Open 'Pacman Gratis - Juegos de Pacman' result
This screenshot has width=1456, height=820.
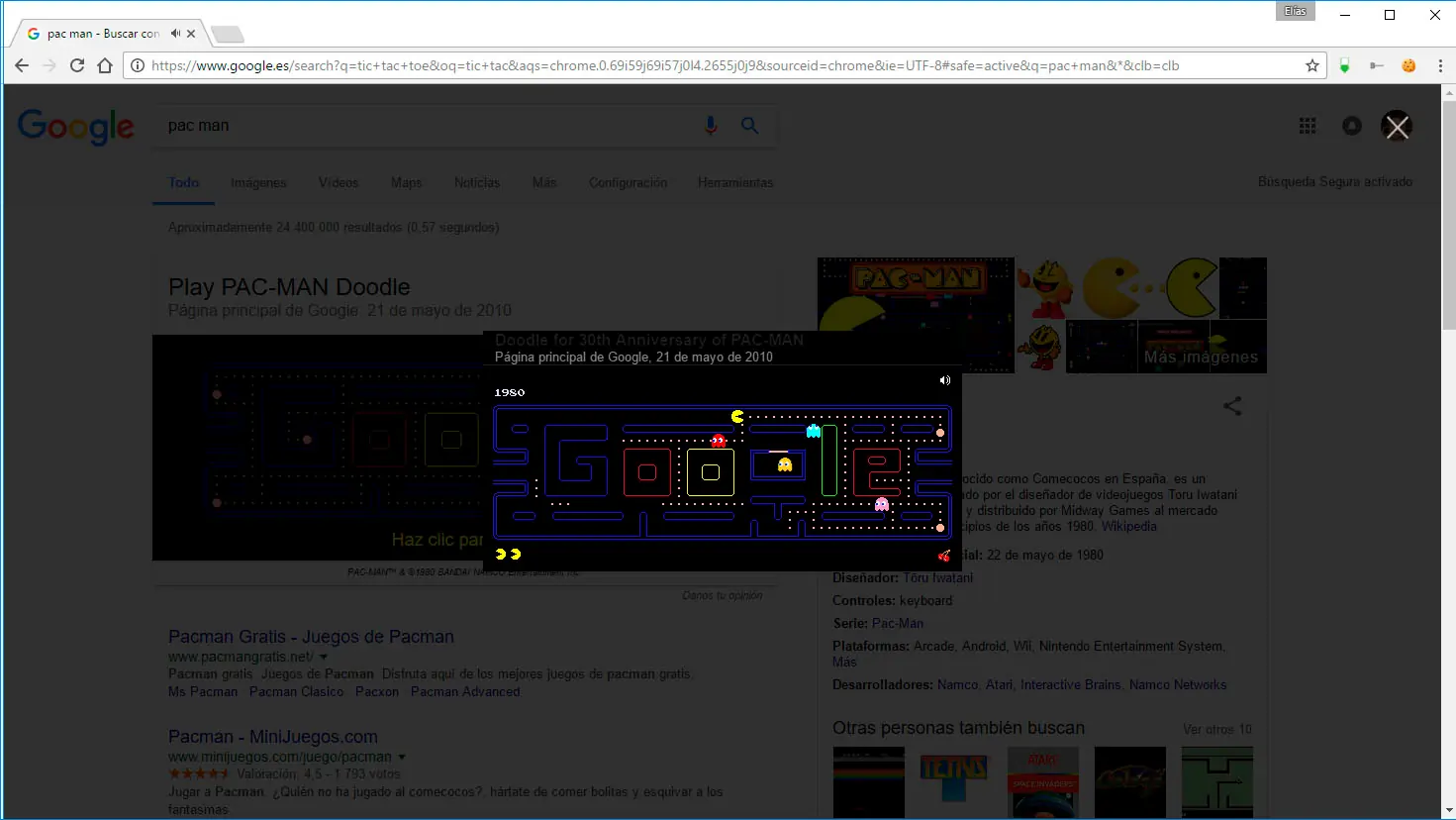[x=311, y=637]
